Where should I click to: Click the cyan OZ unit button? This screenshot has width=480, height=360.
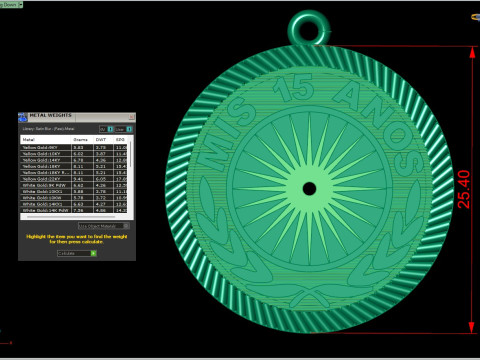pyautogui.click(x=110, y=129)
